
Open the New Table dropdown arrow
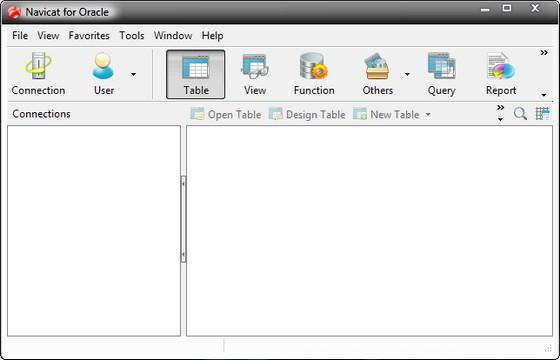[428, 115]
